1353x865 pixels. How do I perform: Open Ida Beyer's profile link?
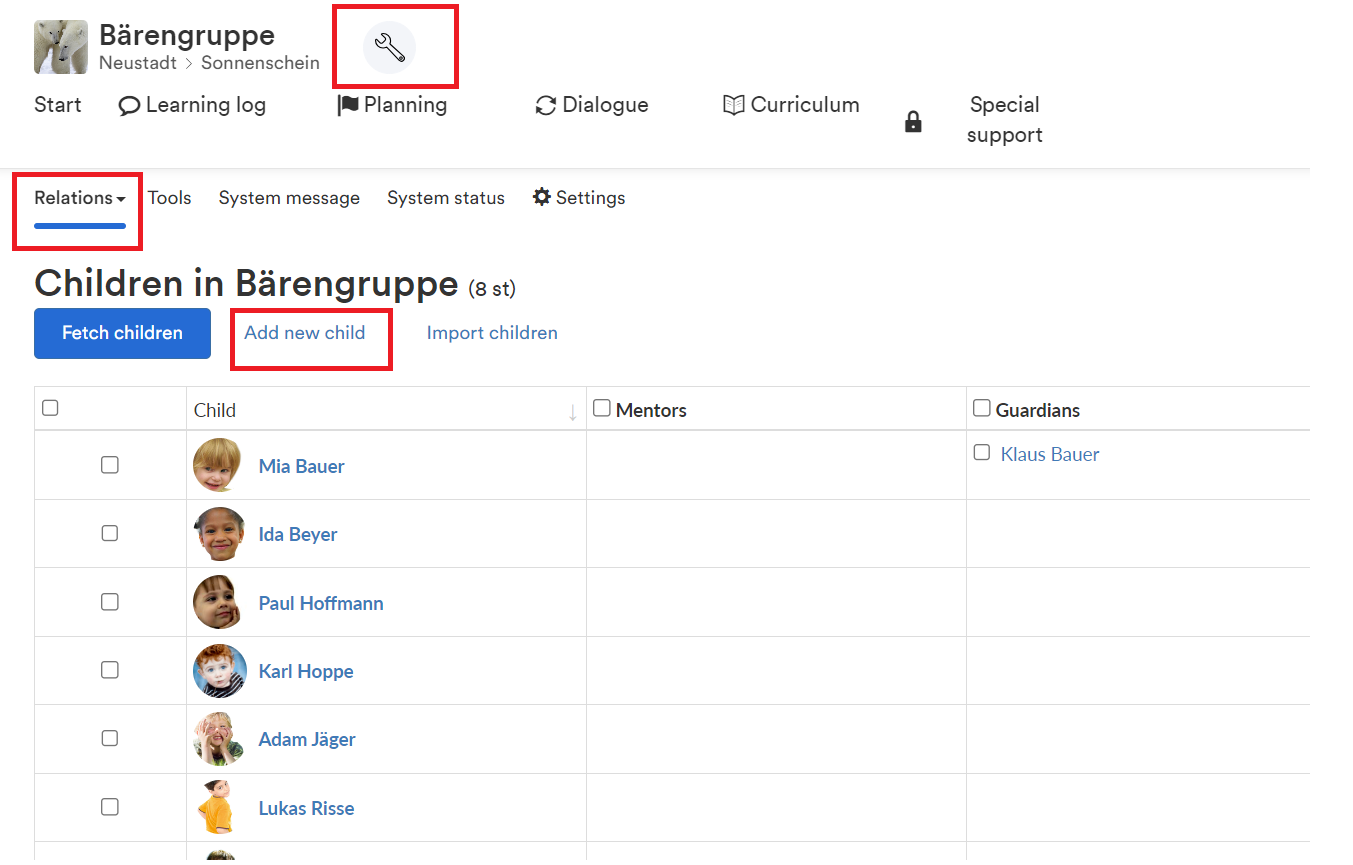click(298, 534)
